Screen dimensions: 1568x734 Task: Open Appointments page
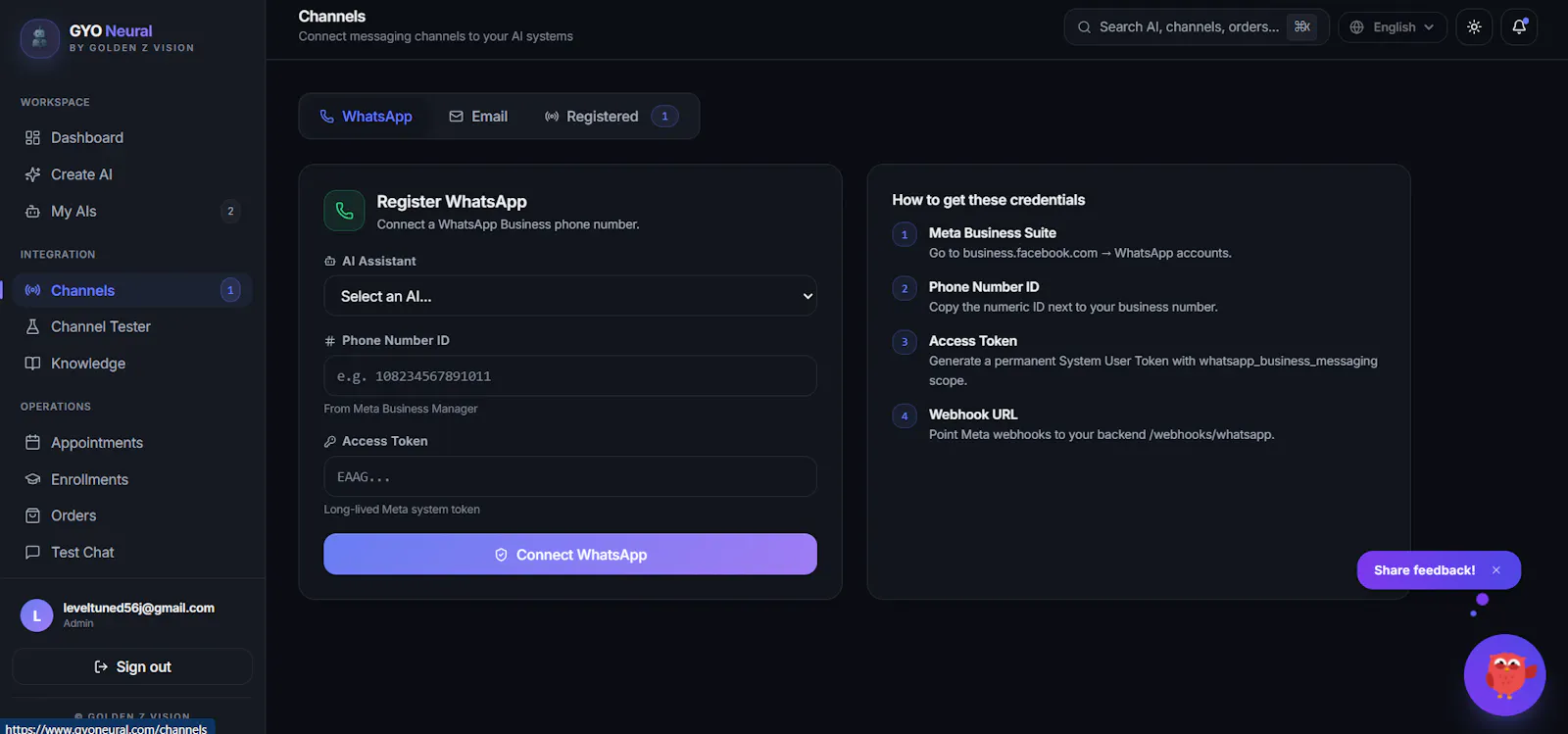tap(132, 443)
